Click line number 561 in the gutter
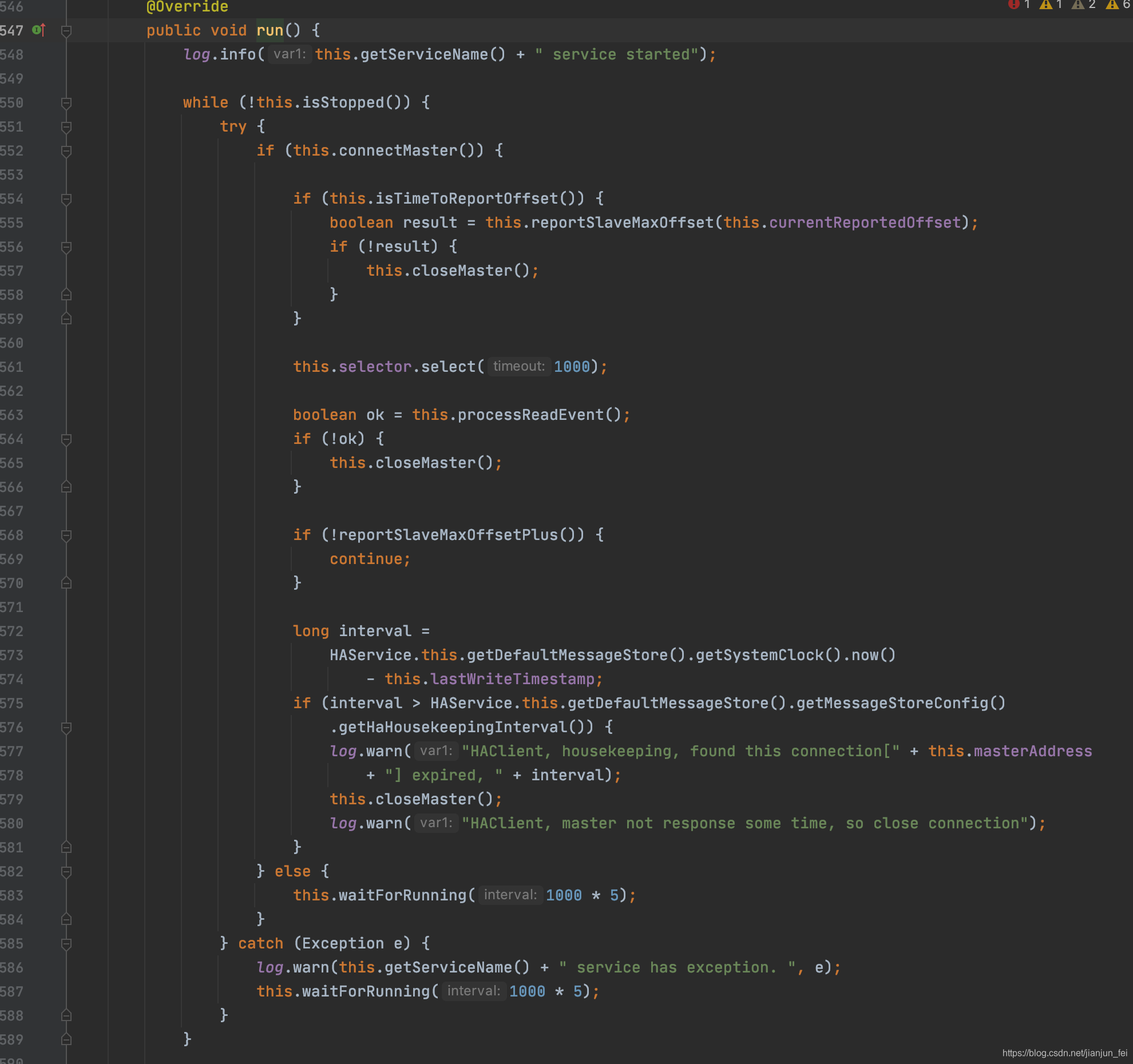The image size is (1133, 1064). [x=13, y=367]
